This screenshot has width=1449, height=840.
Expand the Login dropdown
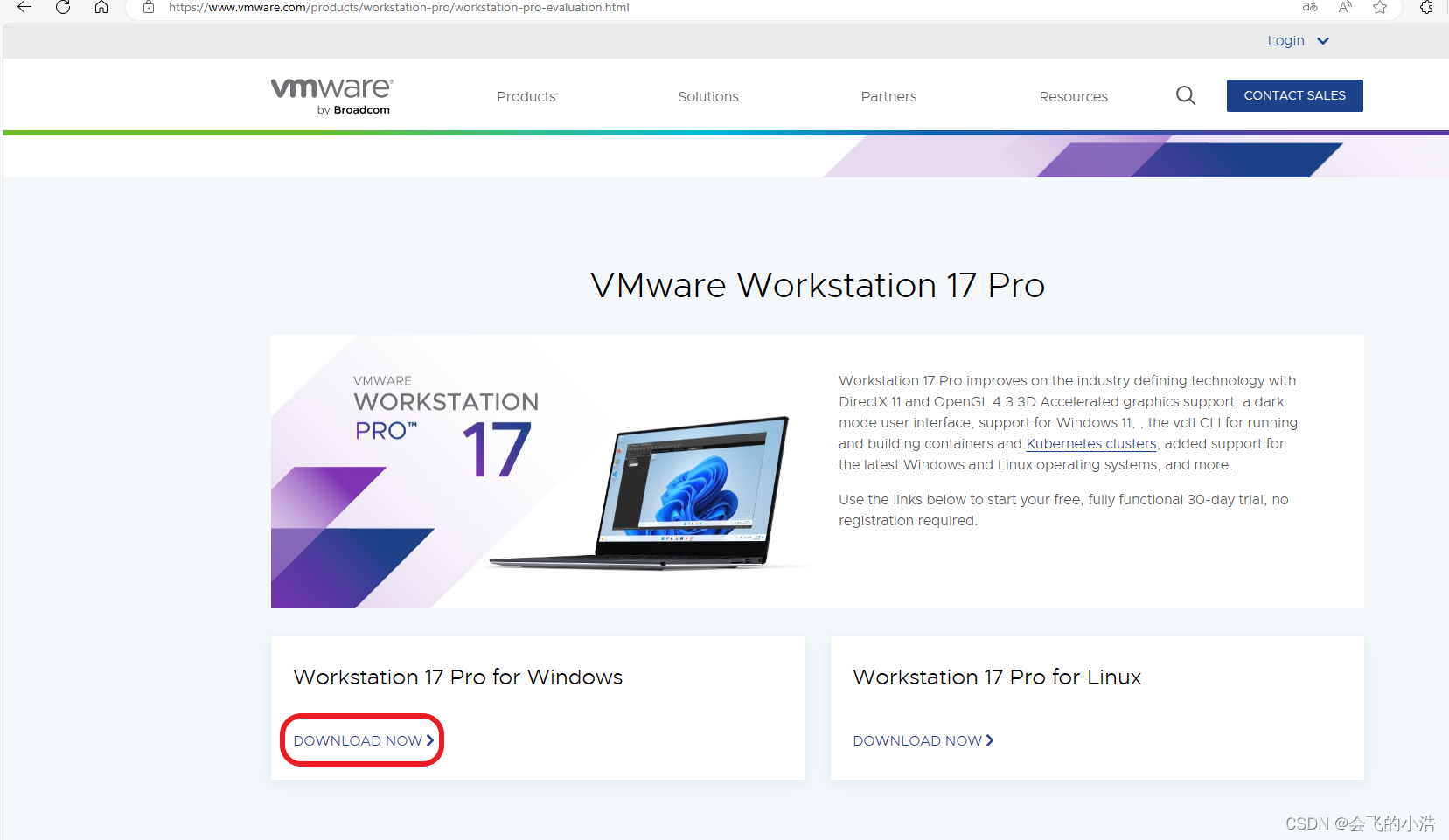(x=1298, y=41)
